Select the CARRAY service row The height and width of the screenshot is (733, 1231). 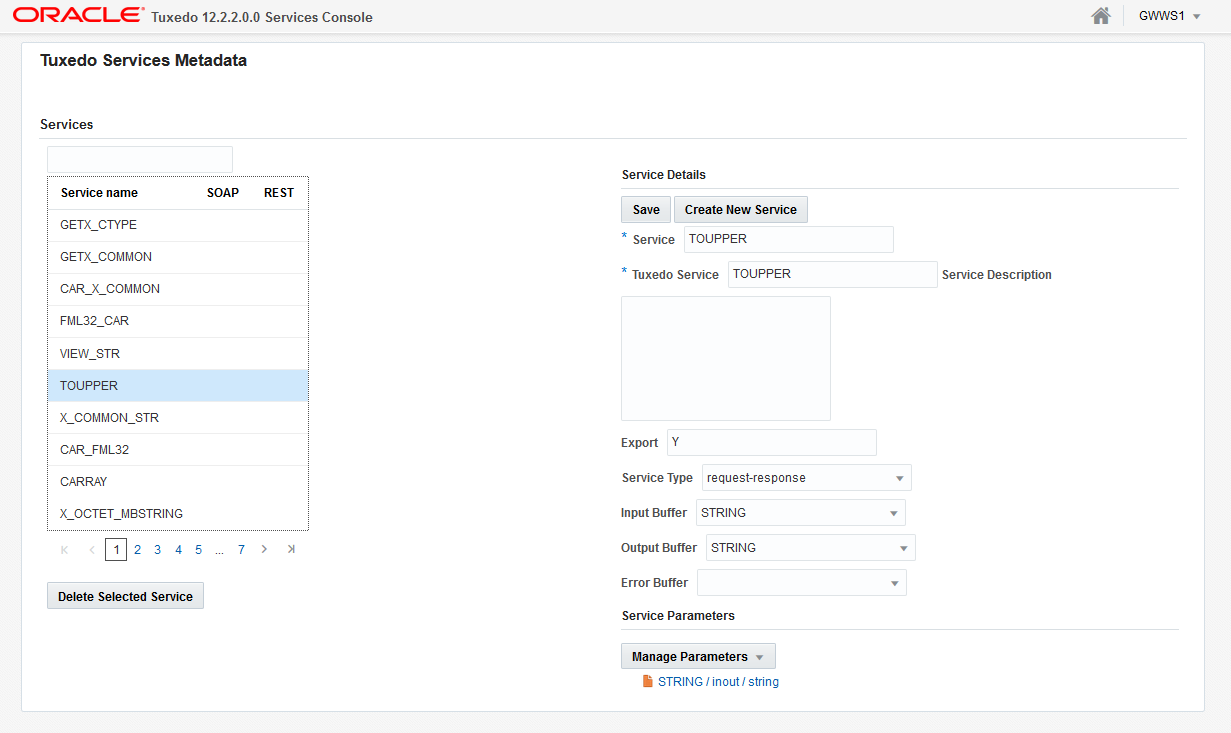pos(178,482)
